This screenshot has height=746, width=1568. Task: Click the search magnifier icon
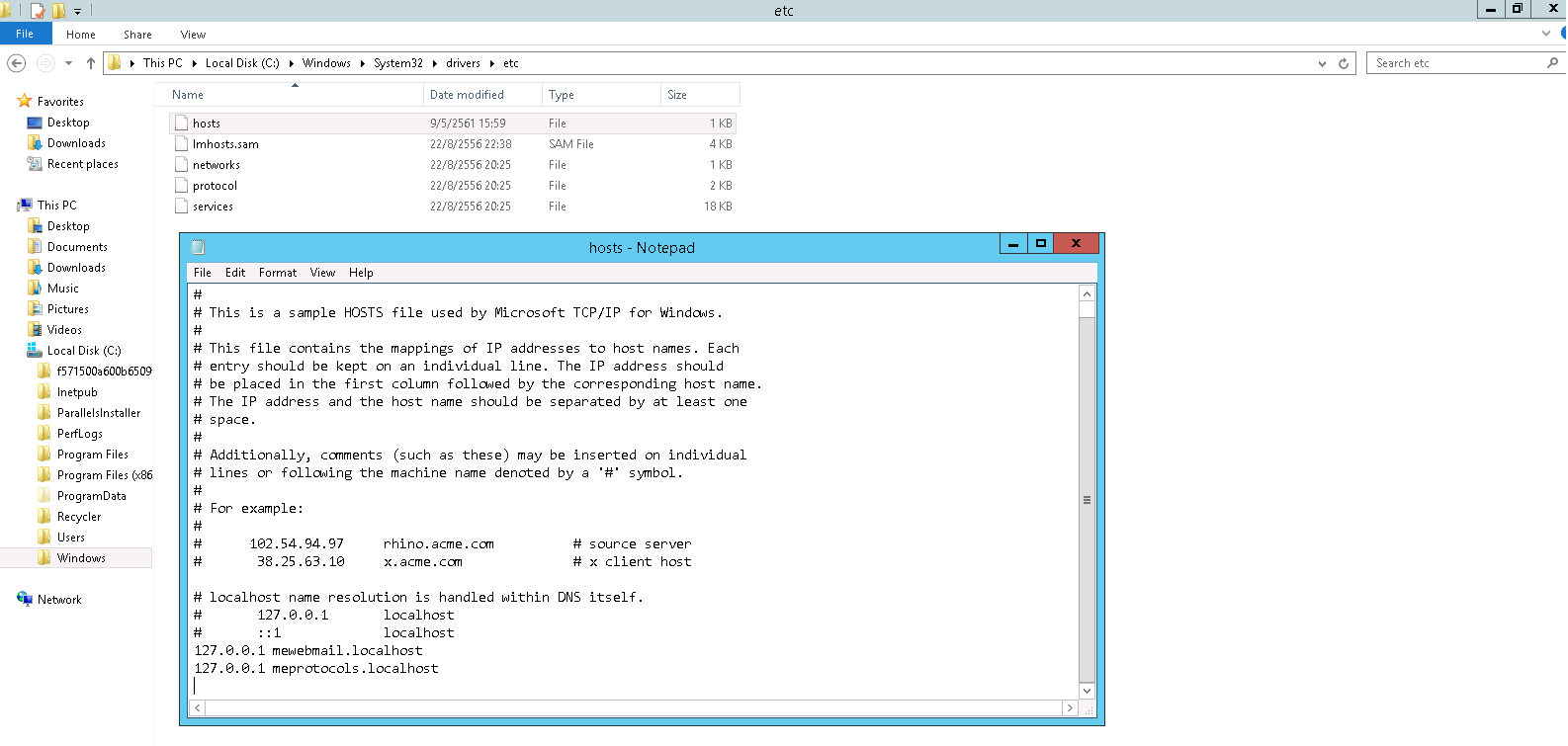(x=1552, y=63)
